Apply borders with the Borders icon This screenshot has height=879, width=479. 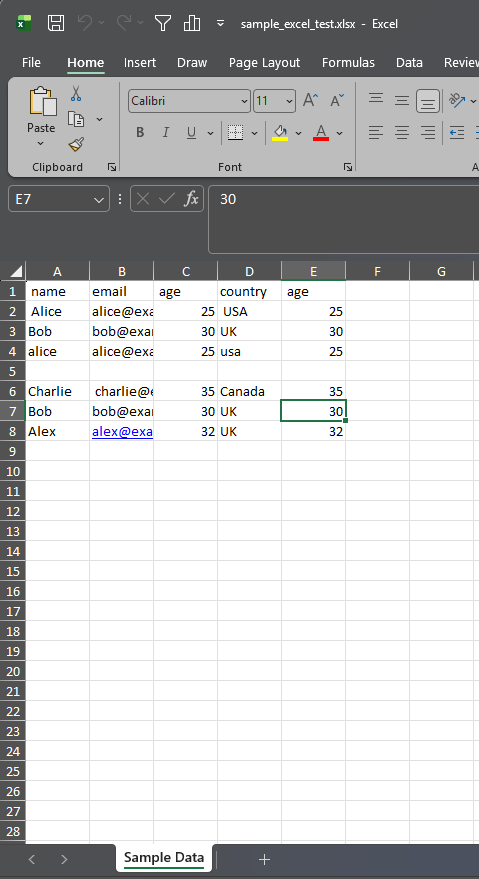[x=236, y=132]
